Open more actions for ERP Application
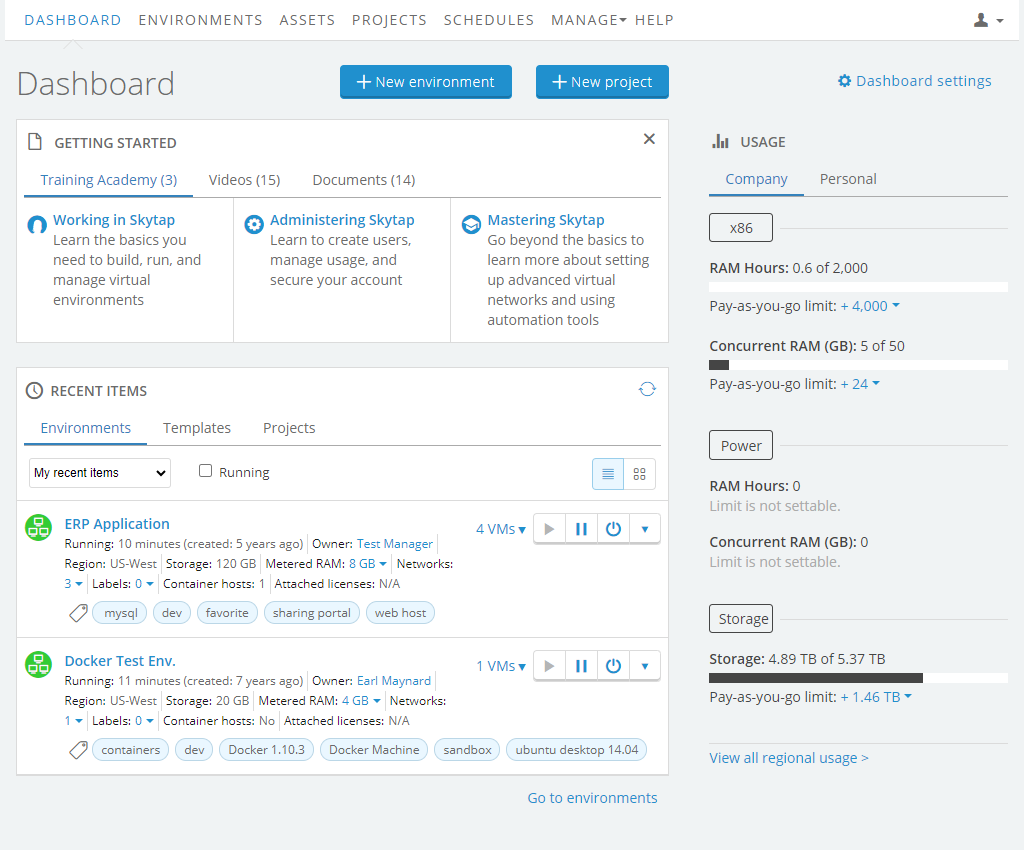1024x850 pixels. [x=645, y=529]
